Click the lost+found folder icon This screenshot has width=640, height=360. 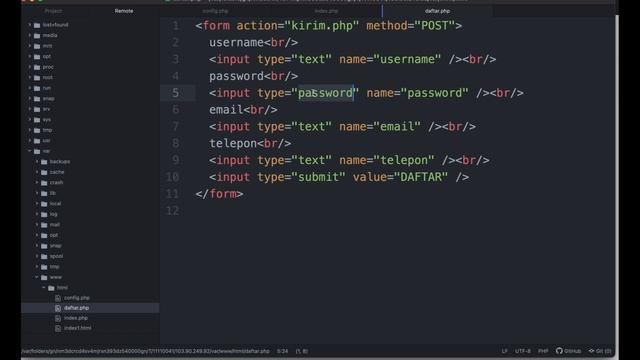tap(37, 25)
